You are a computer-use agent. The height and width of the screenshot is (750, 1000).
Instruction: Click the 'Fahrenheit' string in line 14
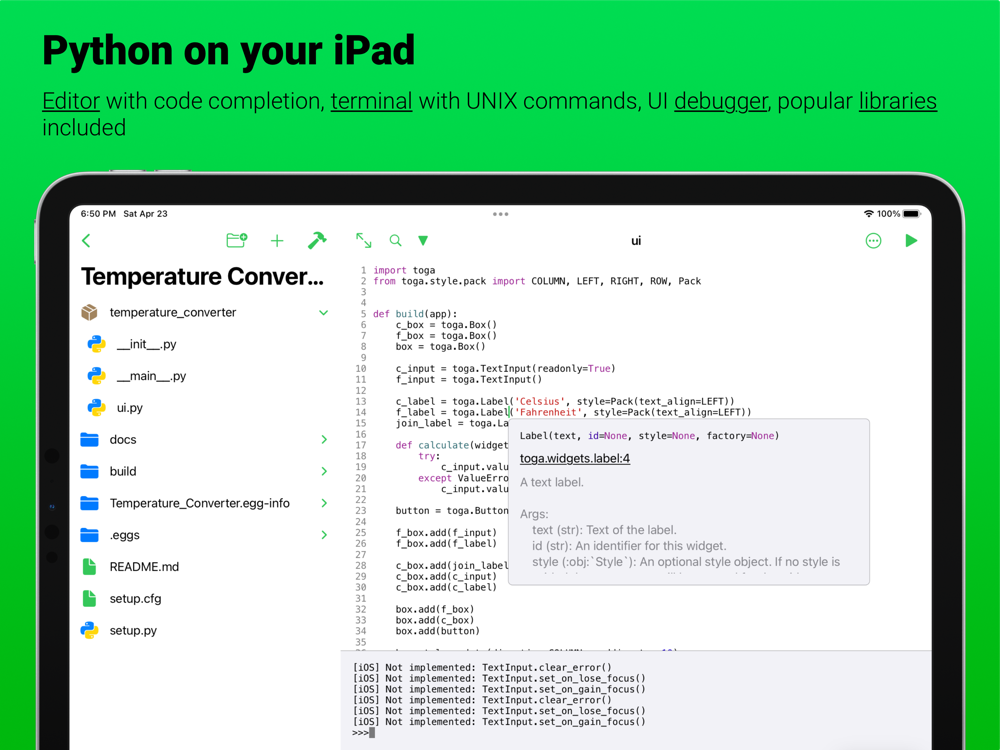point(548,412)
